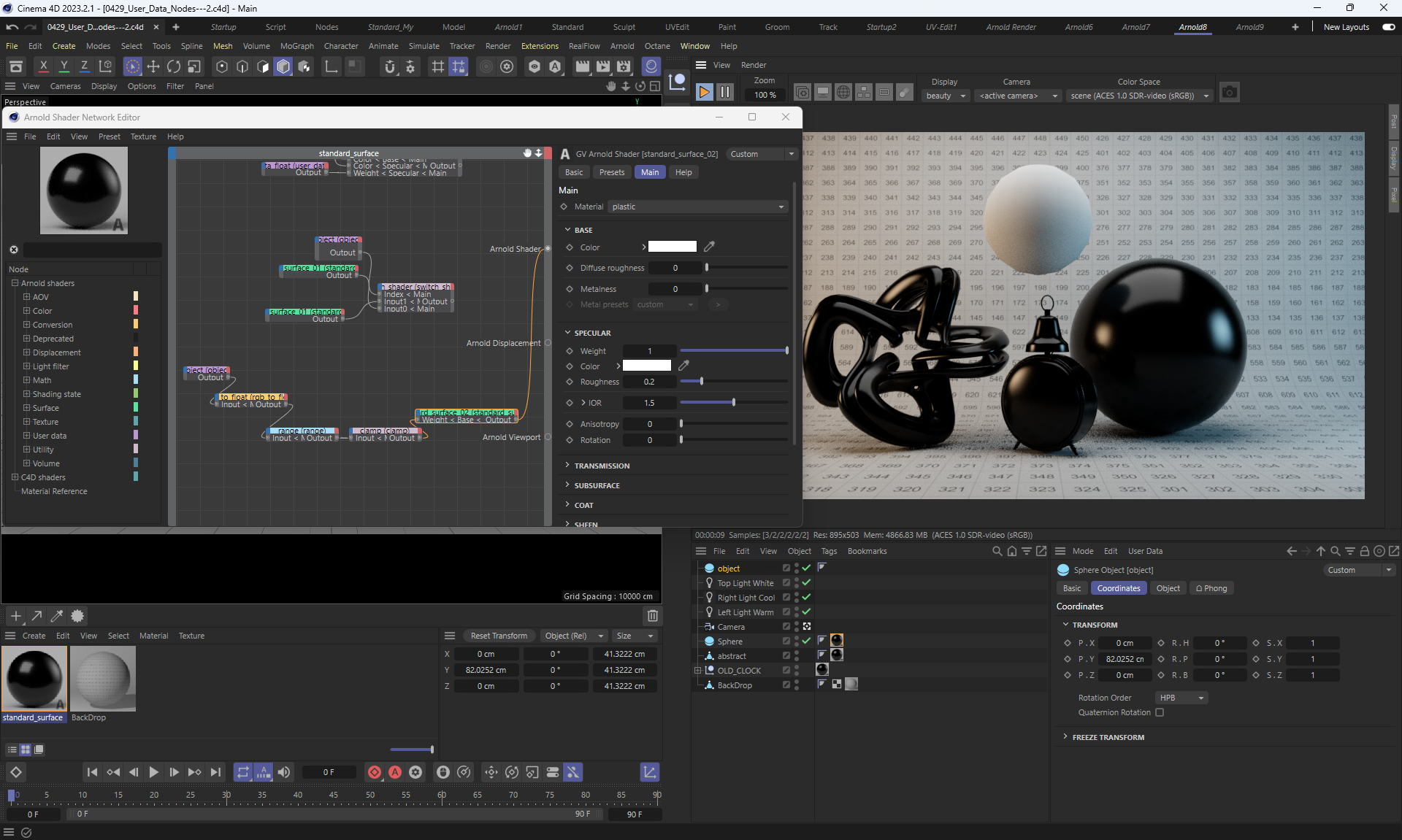
Task: Click the Reset Transform button
Action: [499, 636]
